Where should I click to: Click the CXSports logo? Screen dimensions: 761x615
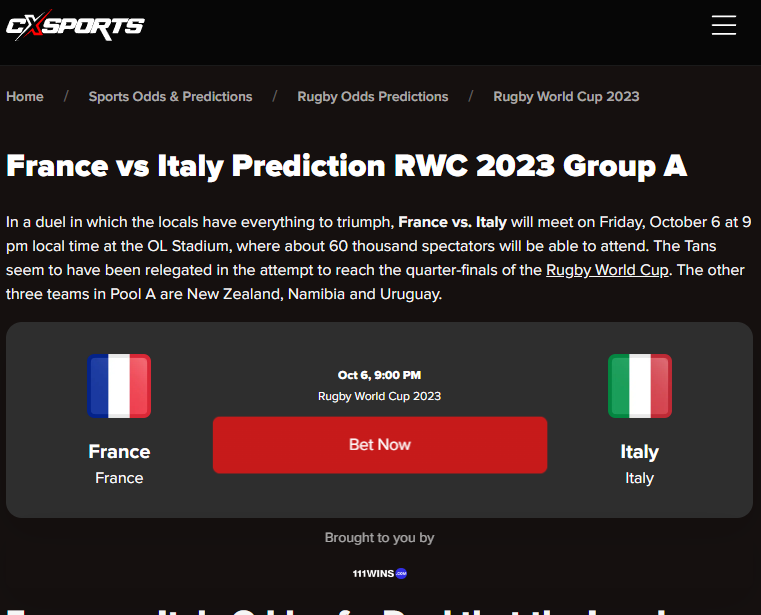(75, 25)
